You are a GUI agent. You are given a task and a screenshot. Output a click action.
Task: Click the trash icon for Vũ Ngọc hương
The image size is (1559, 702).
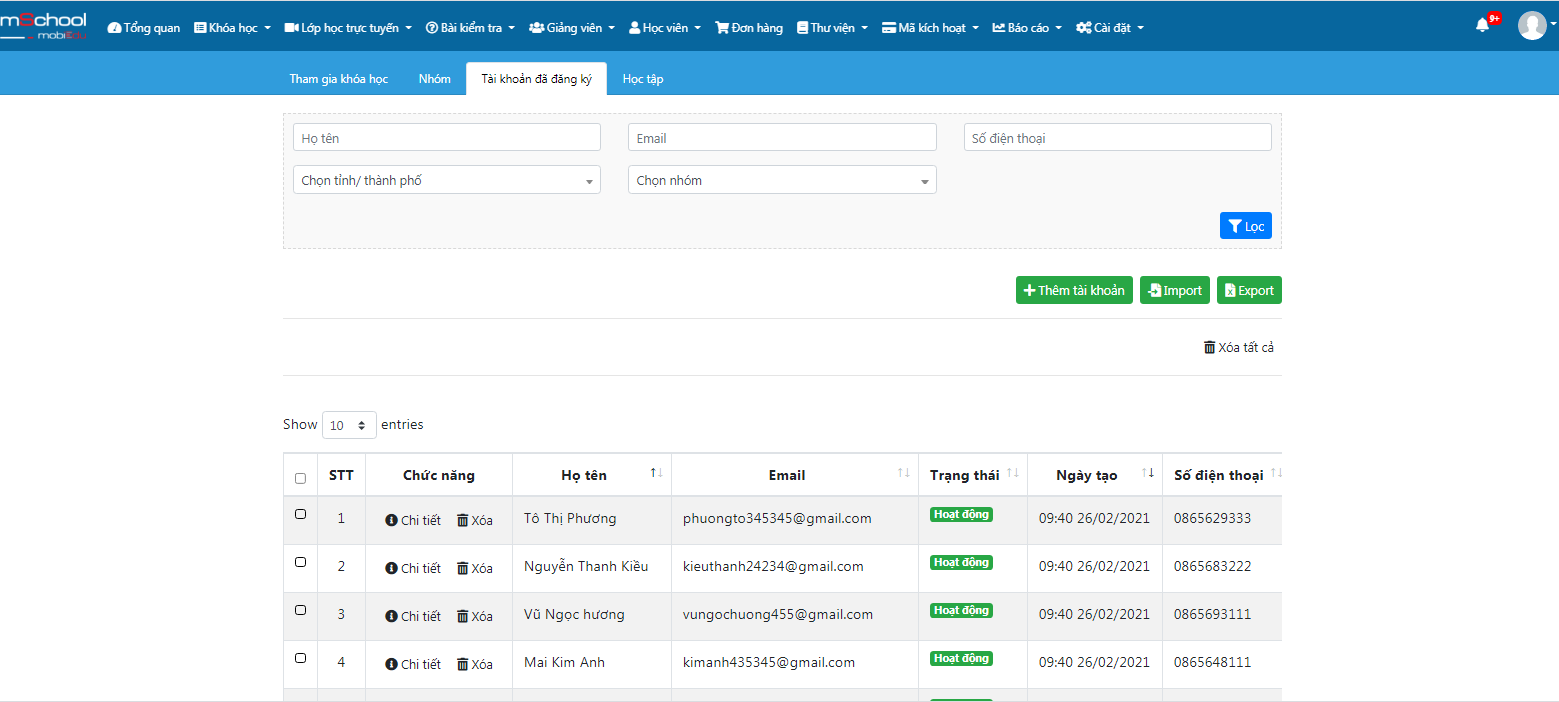point(462,616)
